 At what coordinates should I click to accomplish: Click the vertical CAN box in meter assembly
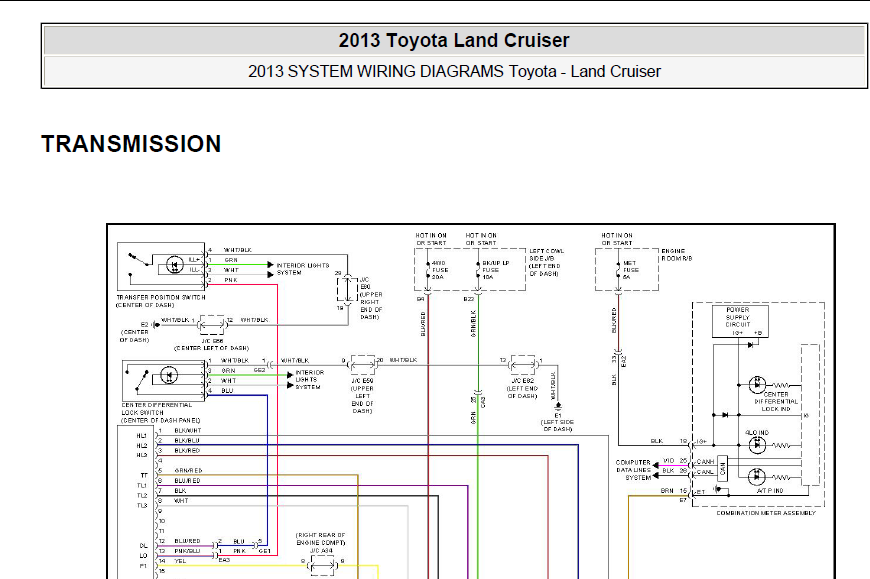722,469
